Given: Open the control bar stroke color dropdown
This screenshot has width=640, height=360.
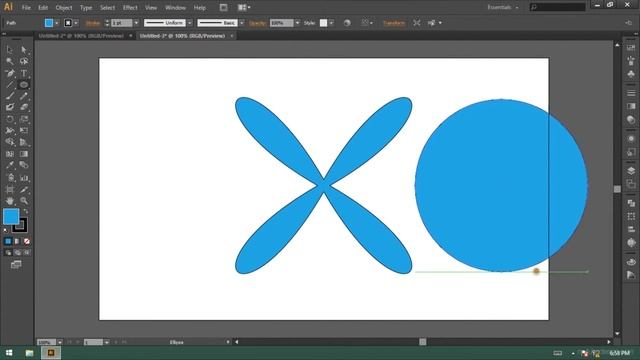Looking at the screenshot, I should click(76, 23).
